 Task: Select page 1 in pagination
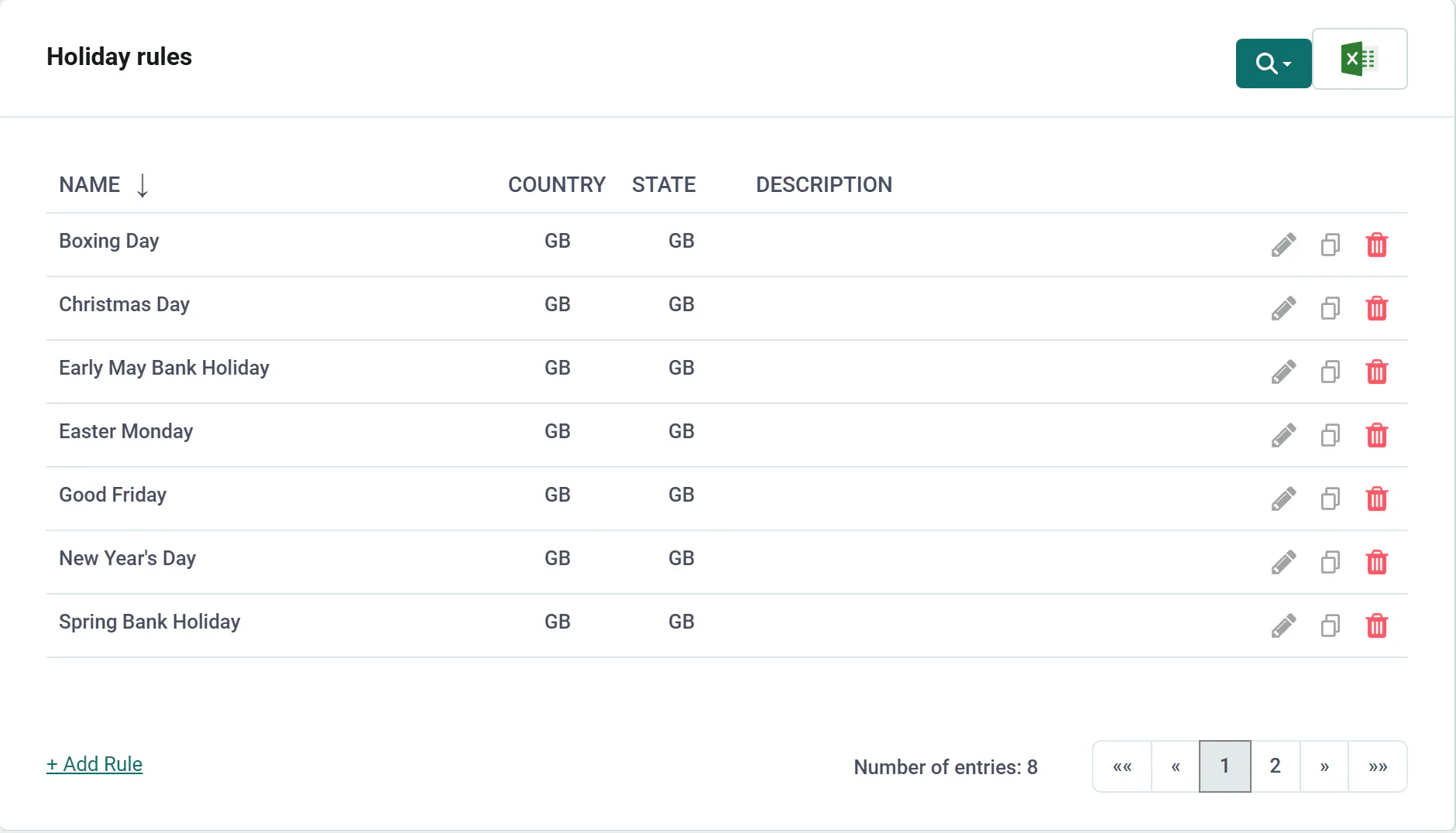(1225, 766)
